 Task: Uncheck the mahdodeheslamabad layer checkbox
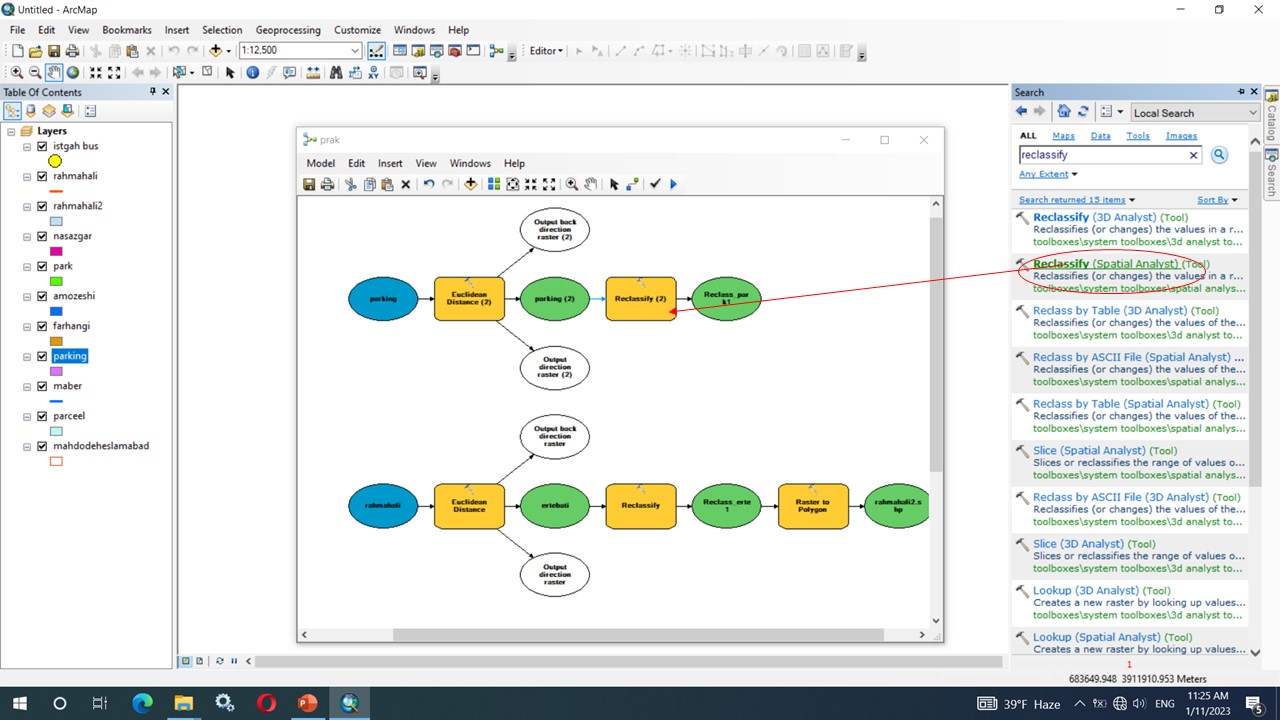coord(42,446)
